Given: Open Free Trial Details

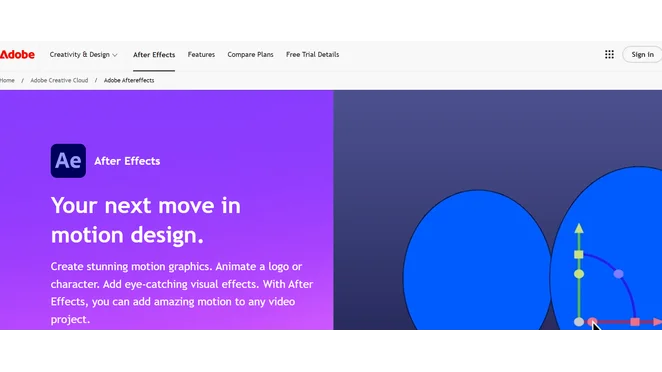Looking at the screenshot, I should [312, 54].
